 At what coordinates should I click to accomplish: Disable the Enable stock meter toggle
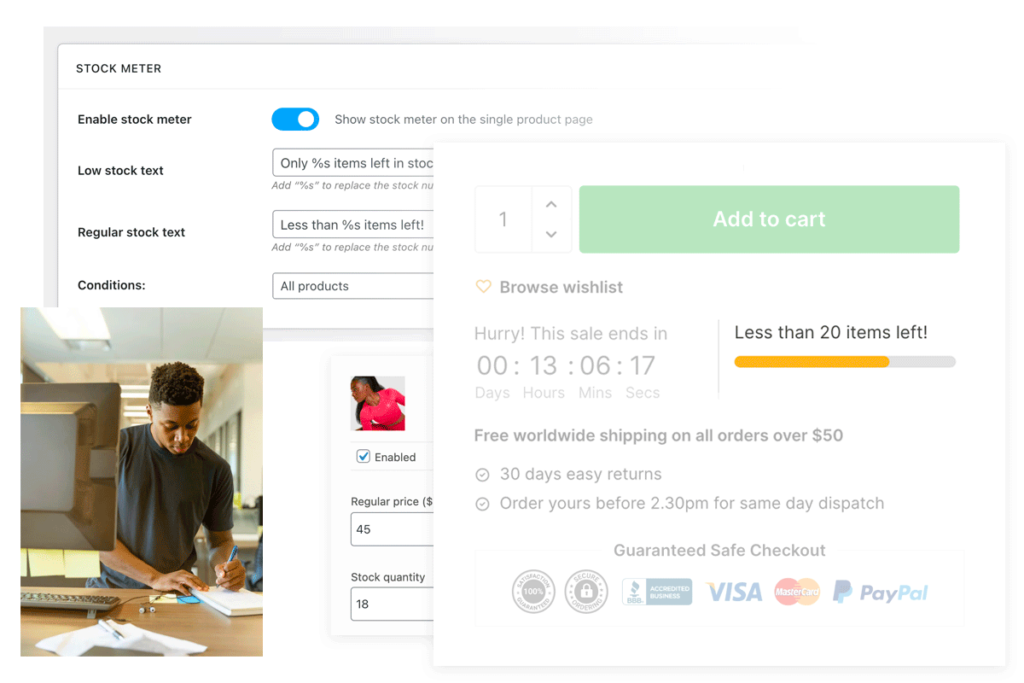[x=295, y=119]
